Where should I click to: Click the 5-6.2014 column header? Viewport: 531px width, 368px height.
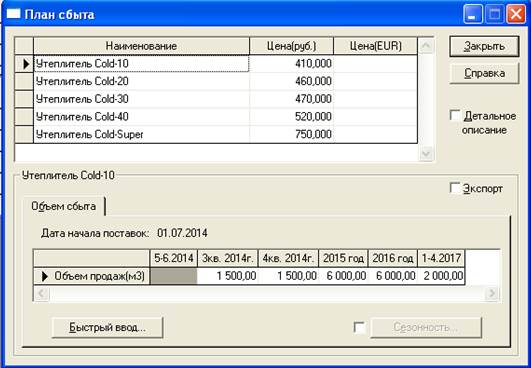click(174, 258)
